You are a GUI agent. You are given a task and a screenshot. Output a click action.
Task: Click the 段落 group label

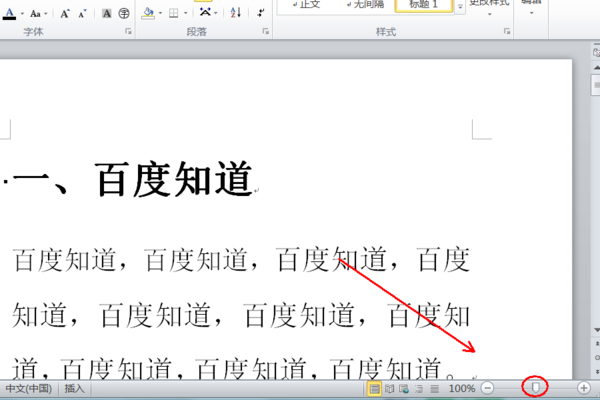point(197,32)
